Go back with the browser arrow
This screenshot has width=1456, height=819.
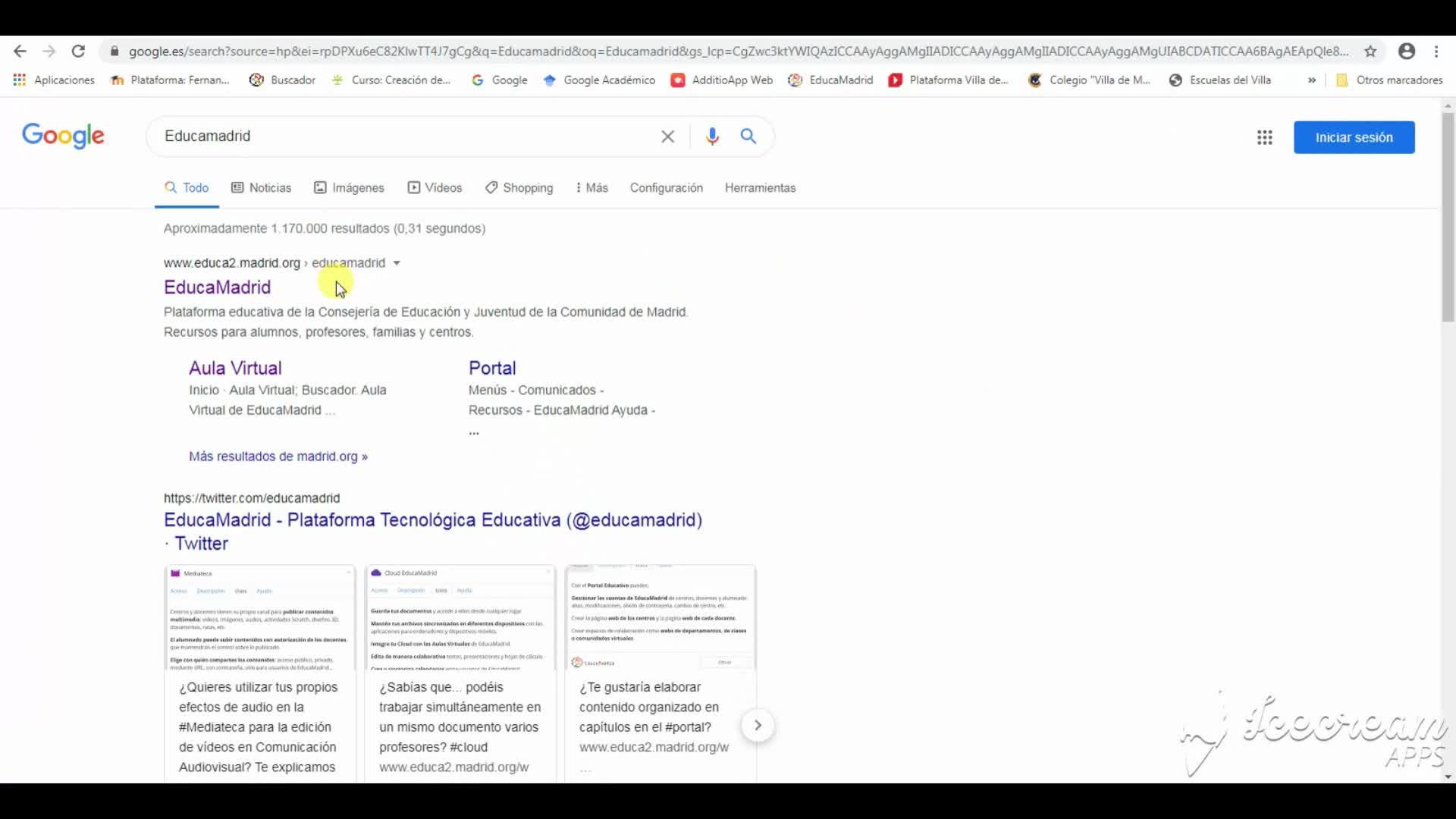click(20, 52)
